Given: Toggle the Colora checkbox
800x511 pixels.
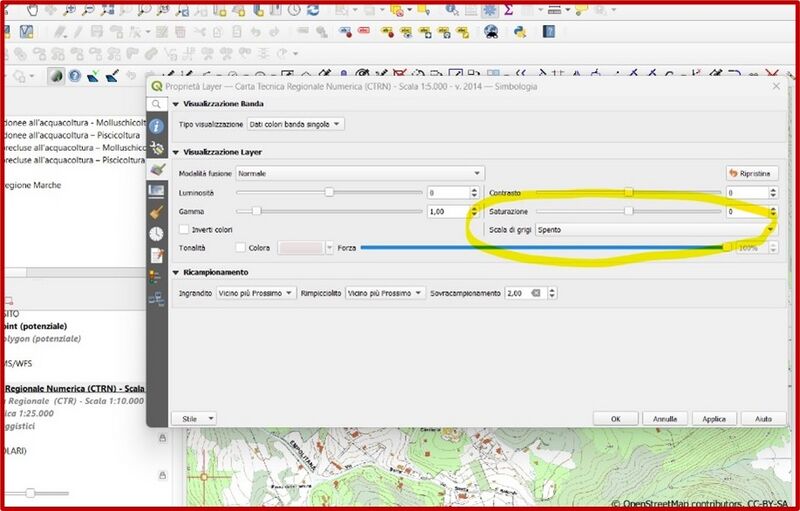Looking at the screenshot, I should pyautogui.click(x=240, y=247).
